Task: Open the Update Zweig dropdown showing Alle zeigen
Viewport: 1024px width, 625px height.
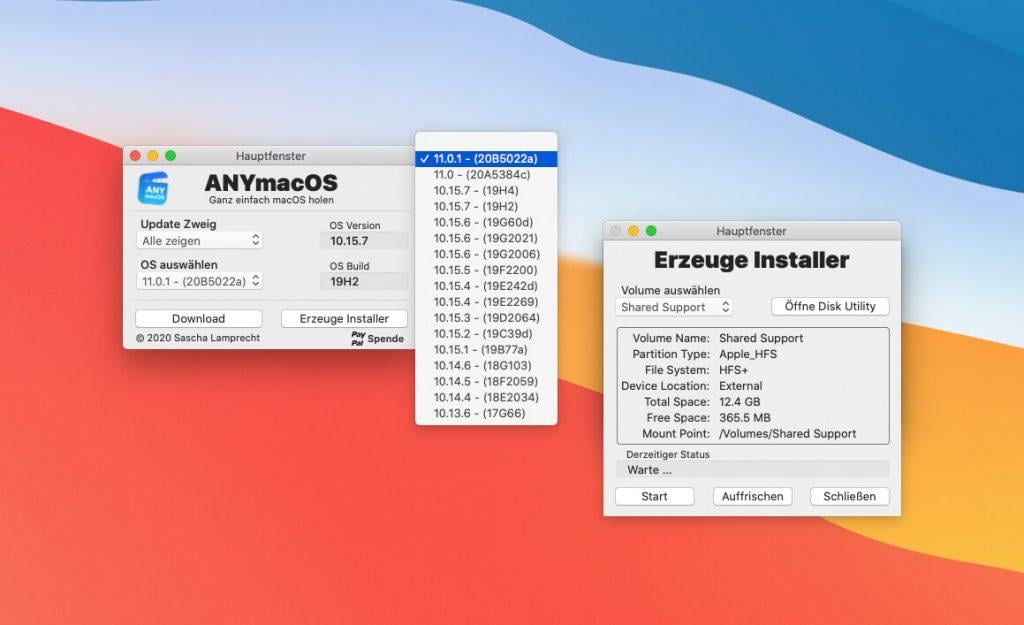Action: click(x=199, y=240)
